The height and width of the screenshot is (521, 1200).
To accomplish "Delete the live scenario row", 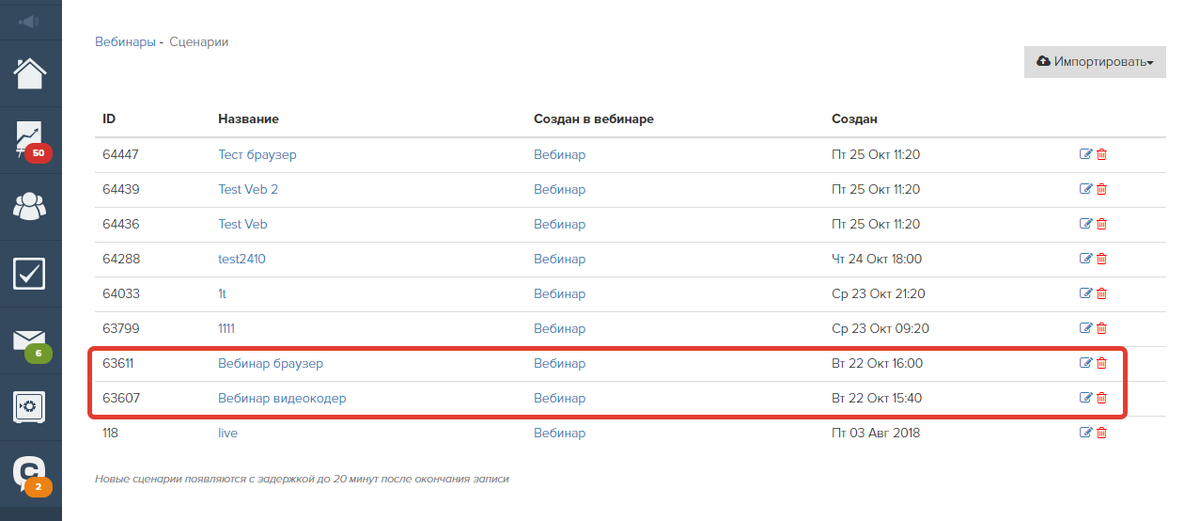I will (1102, 433).
